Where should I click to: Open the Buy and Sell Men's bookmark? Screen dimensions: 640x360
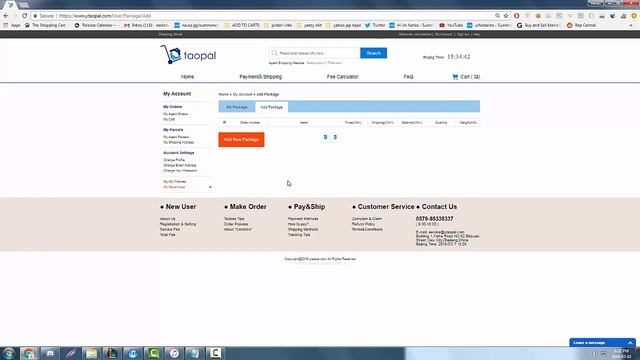click(x=538, y=25)
